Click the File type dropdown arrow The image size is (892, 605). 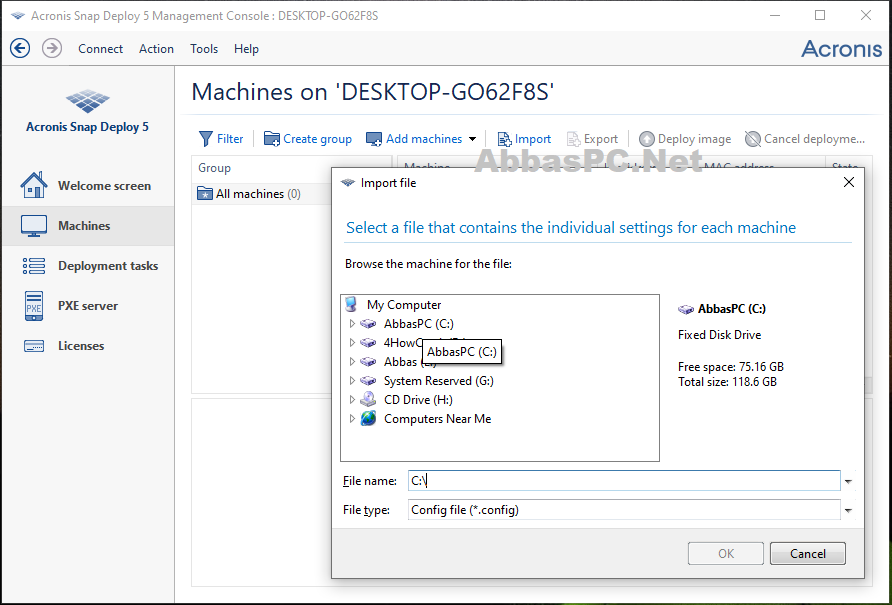tap(848, 511)
